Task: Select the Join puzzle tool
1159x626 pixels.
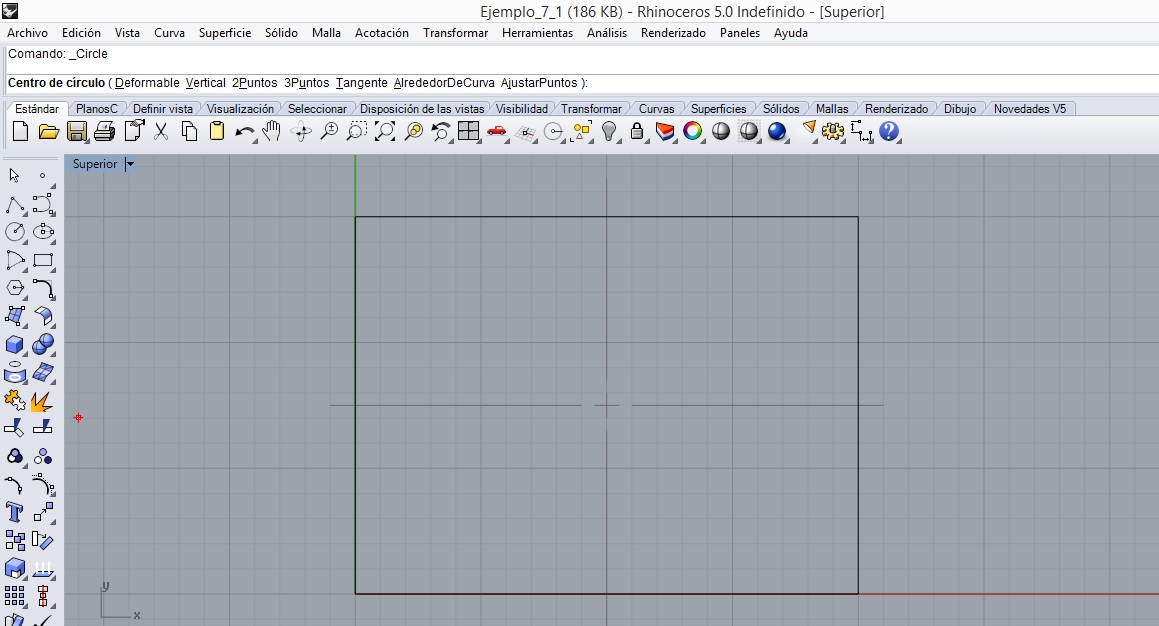Action: click(15, 401)
